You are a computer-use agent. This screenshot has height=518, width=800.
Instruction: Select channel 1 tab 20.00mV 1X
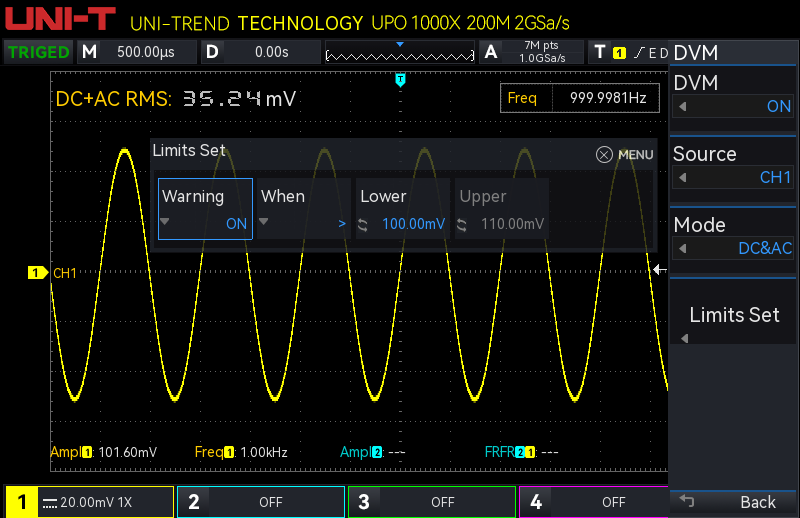(89, 502)
